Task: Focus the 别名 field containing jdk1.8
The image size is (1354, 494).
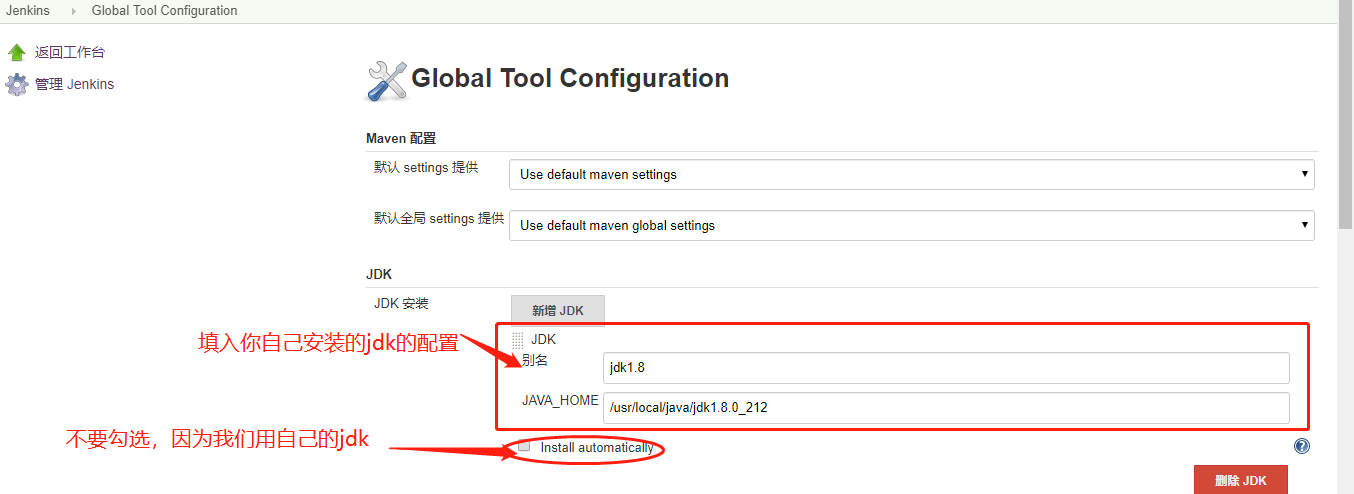Action: [x=946, y=368]
